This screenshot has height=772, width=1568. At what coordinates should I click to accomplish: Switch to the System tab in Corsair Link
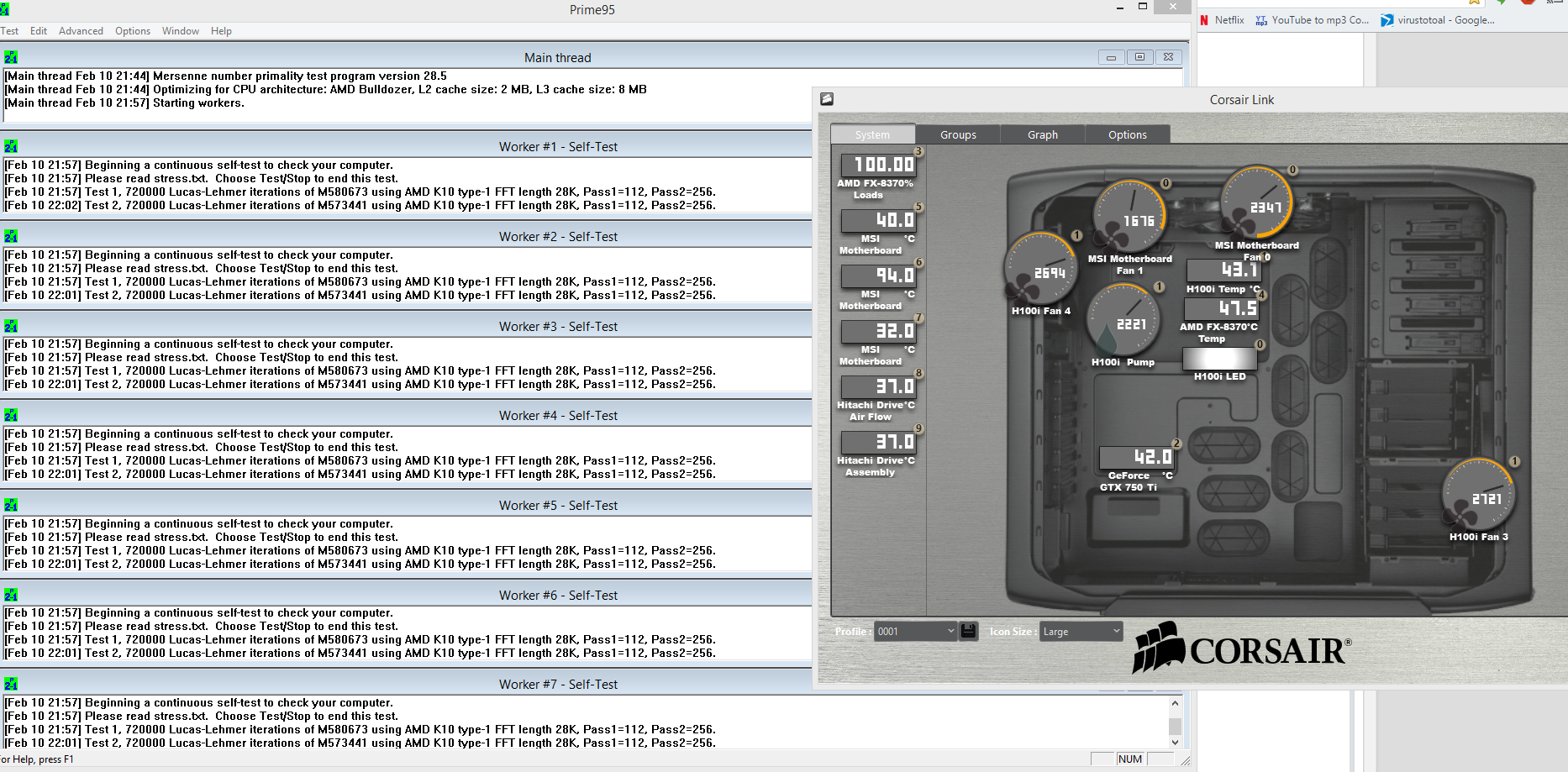872,134
